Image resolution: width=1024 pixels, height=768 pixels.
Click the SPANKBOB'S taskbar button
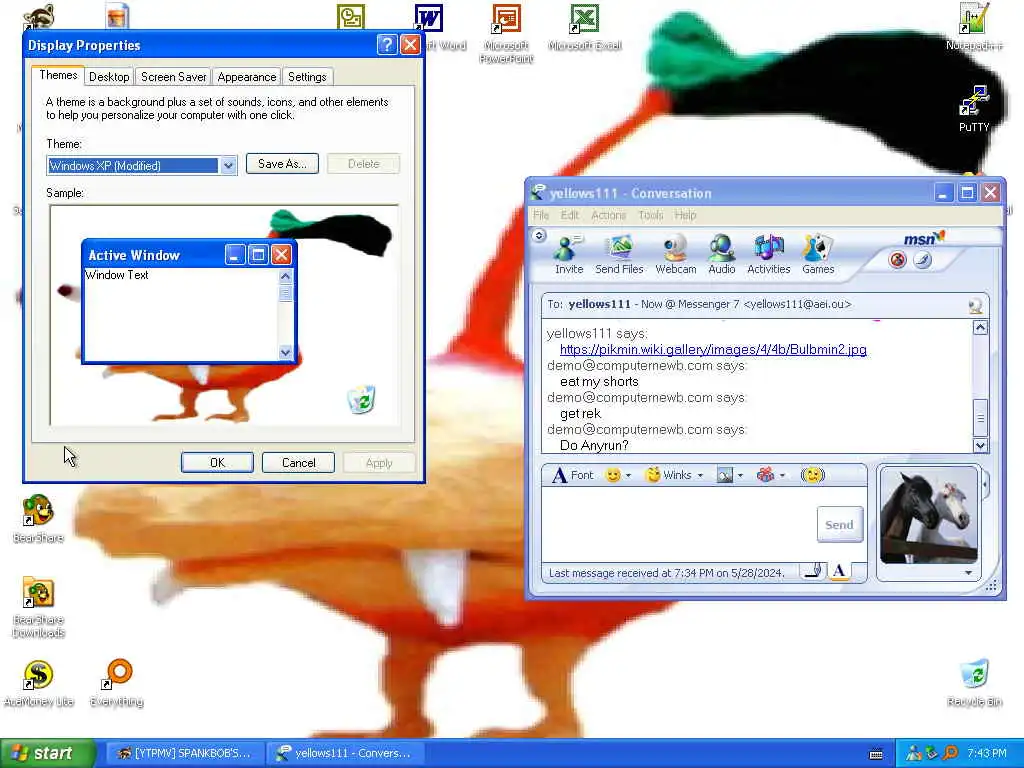(184, 753)
